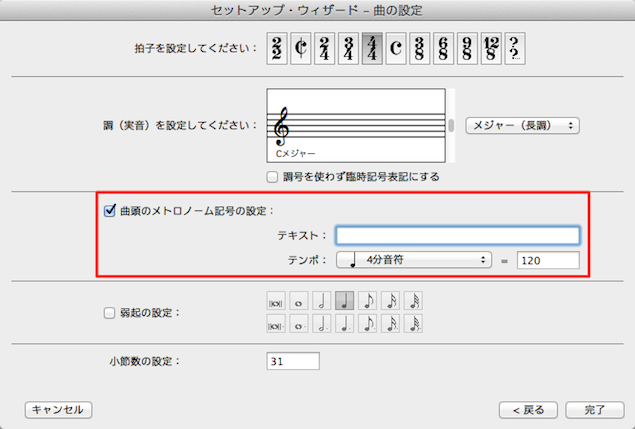635x429 pixels.
Task: Finish setup with the 完了 button
Action: pyautogui.click(x=595, y=410)
